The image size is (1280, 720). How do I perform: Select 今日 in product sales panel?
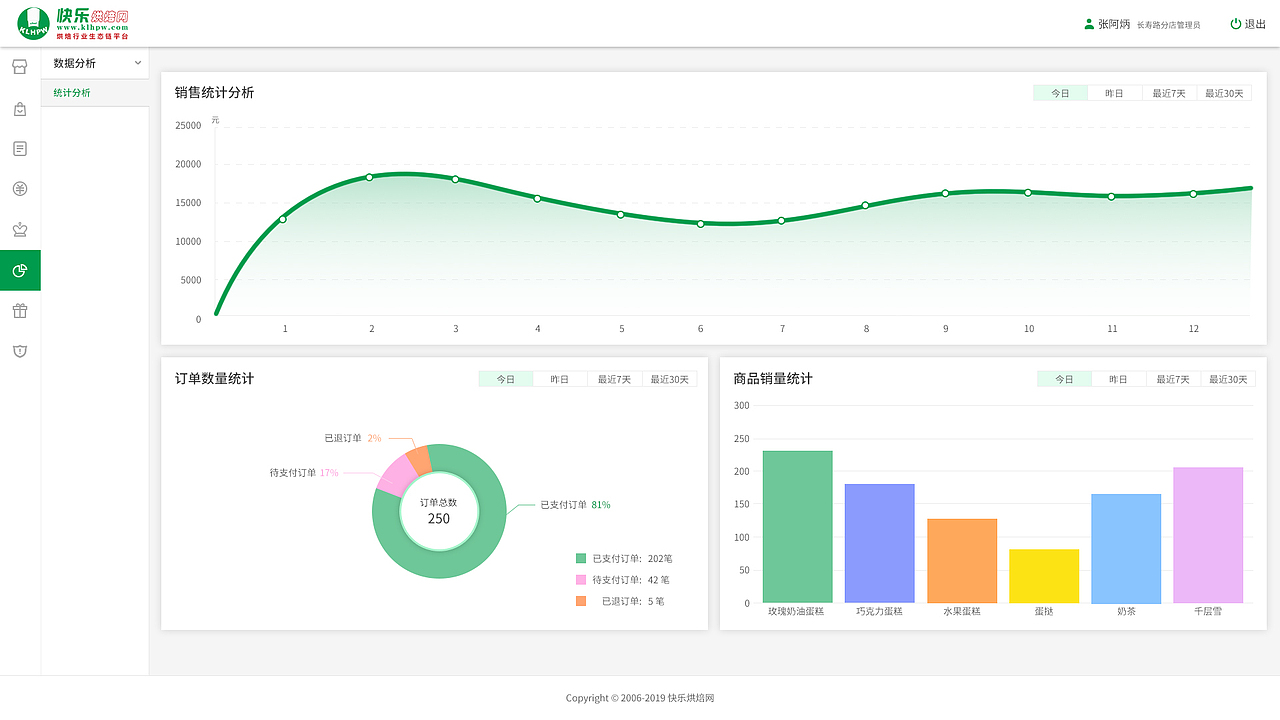(1064, 379)
